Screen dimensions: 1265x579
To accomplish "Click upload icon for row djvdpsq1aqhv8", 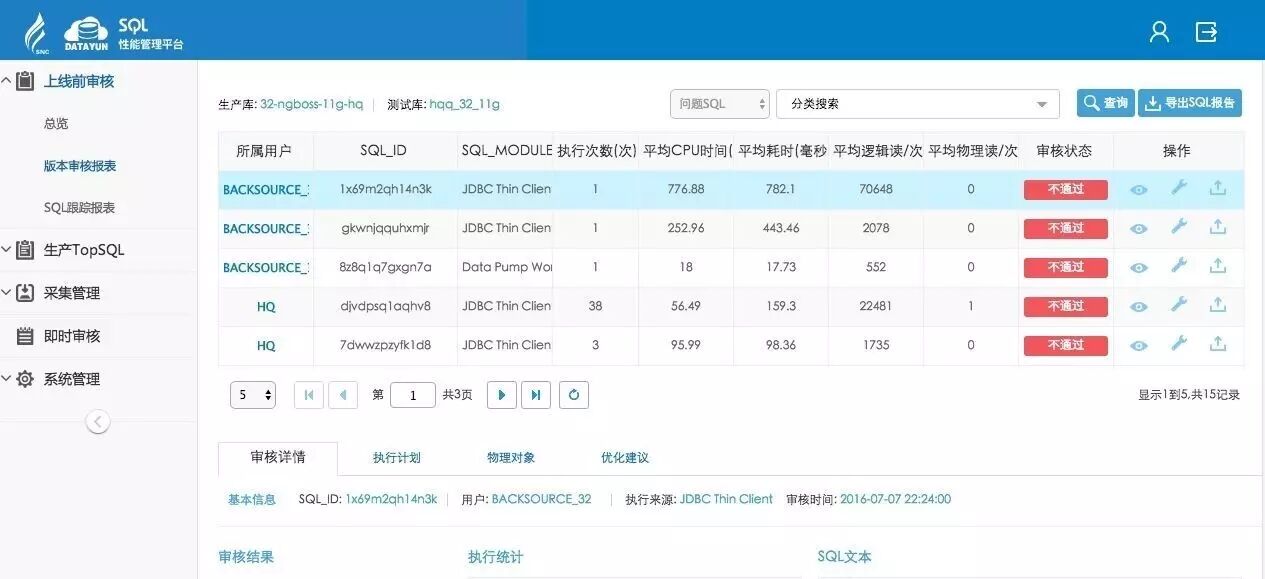I will [x=1218, y=304].
